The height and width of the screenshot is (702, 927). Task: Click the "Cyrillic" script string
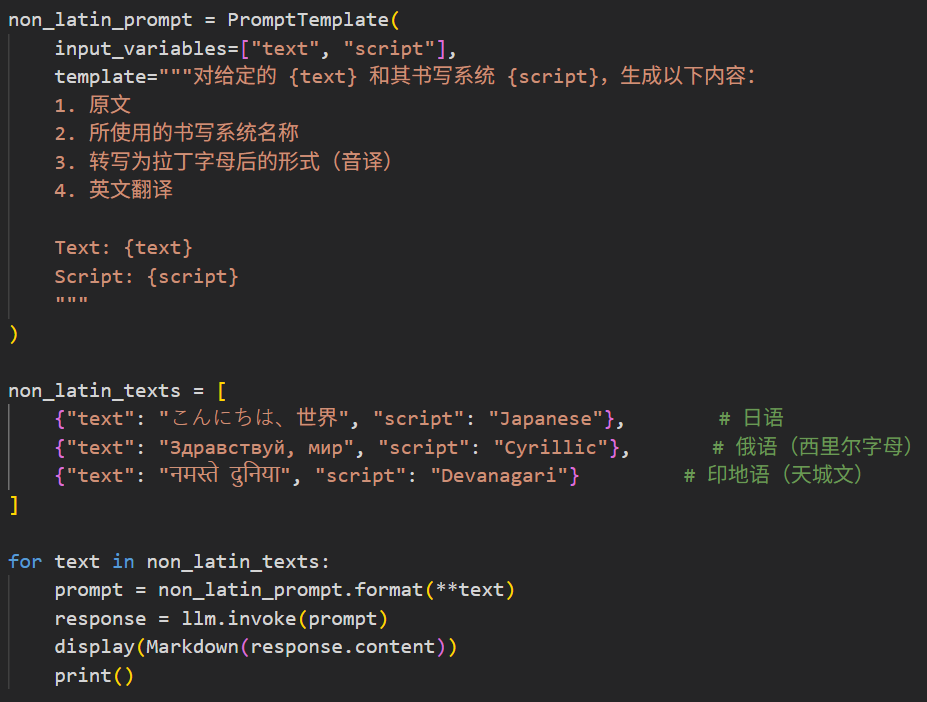[551, 448]
